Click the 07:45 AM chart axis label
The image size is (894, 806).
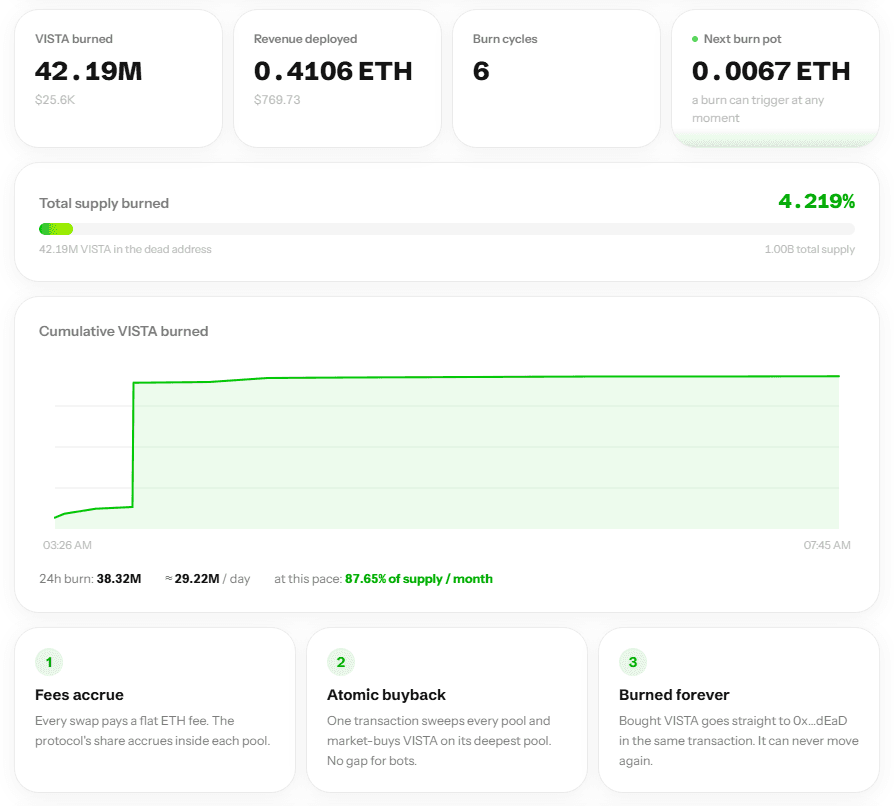pyautogui.click(x=827, y=545)
